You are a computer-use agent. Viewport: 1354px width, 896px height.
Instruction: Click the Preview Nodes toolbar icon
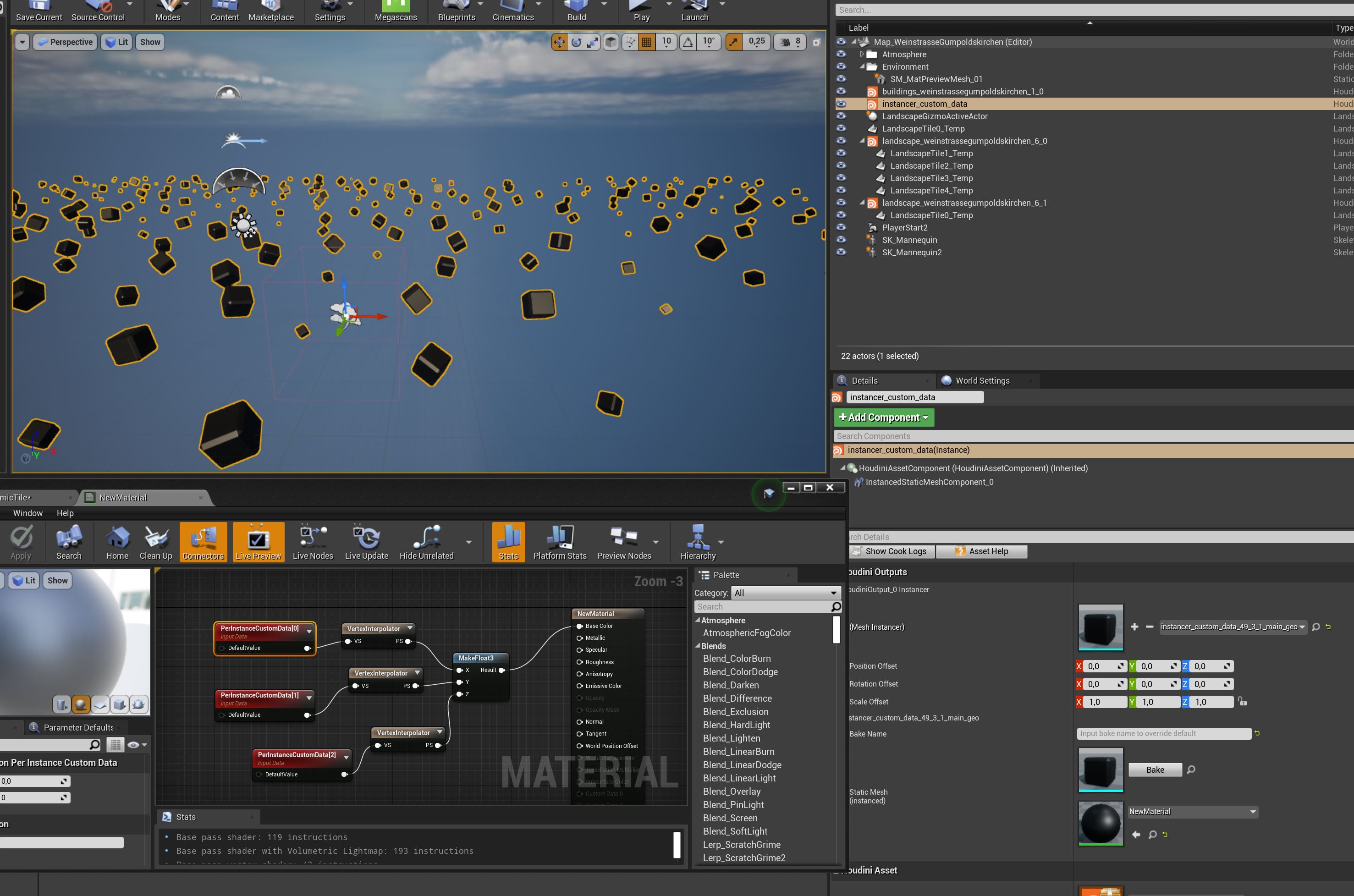[624, 542]
